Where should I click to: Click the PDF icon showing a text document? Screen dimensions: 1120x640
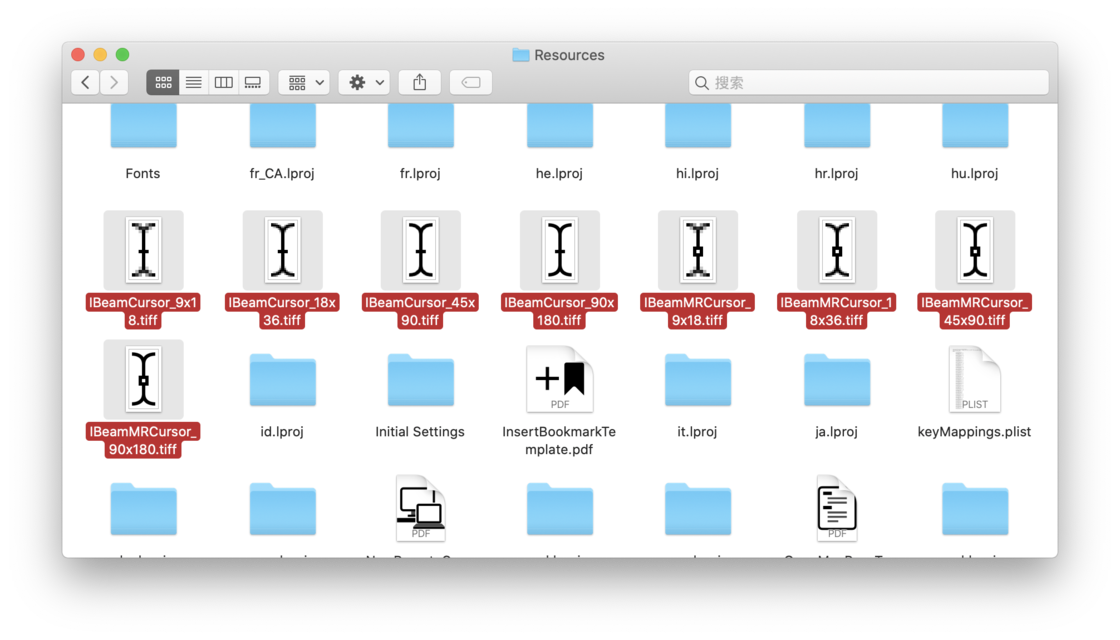(x=837, y=508)
